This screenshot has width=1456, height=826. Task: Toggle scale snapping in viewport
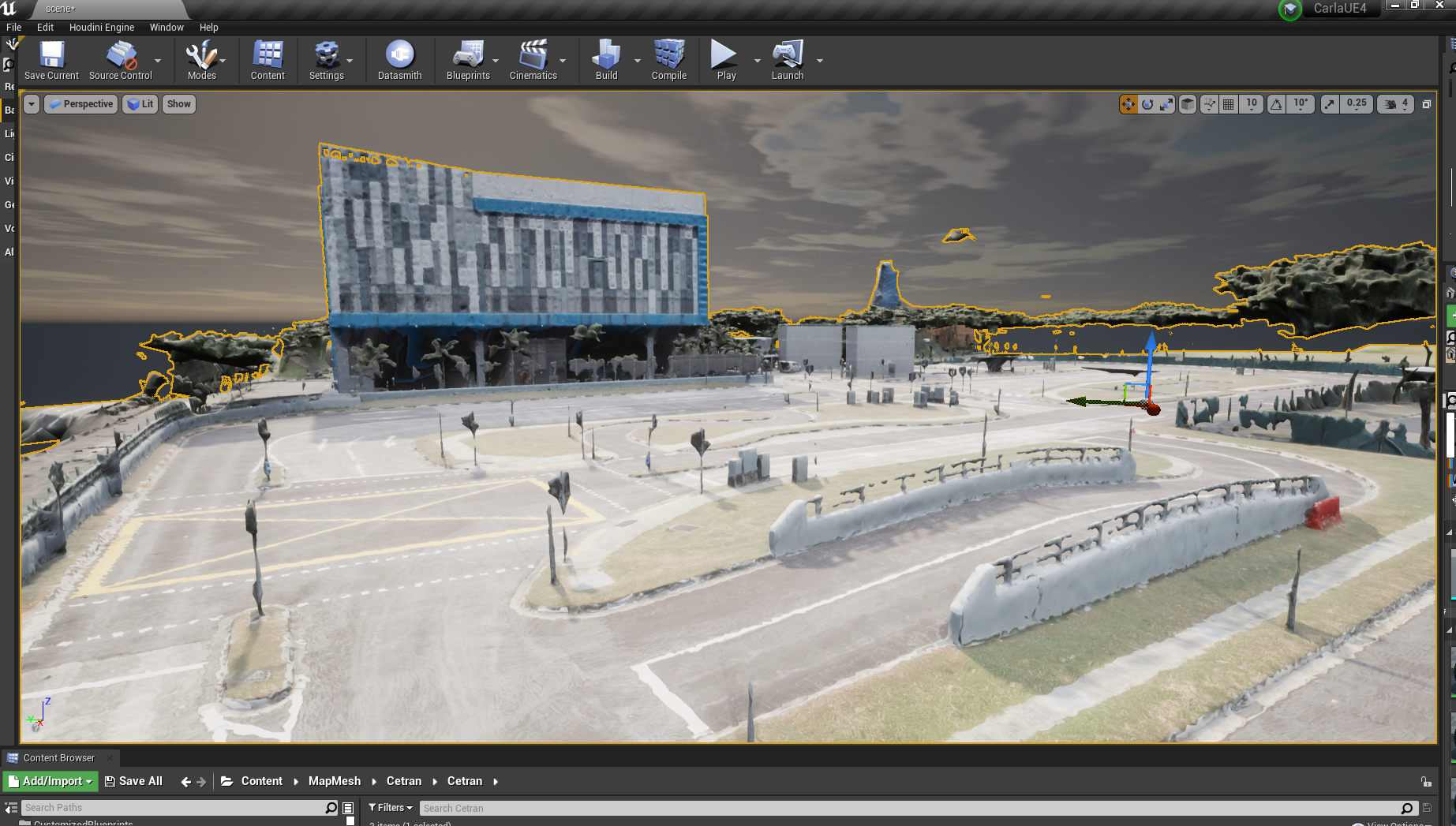pyautogui.click(x=1331, y=104)
